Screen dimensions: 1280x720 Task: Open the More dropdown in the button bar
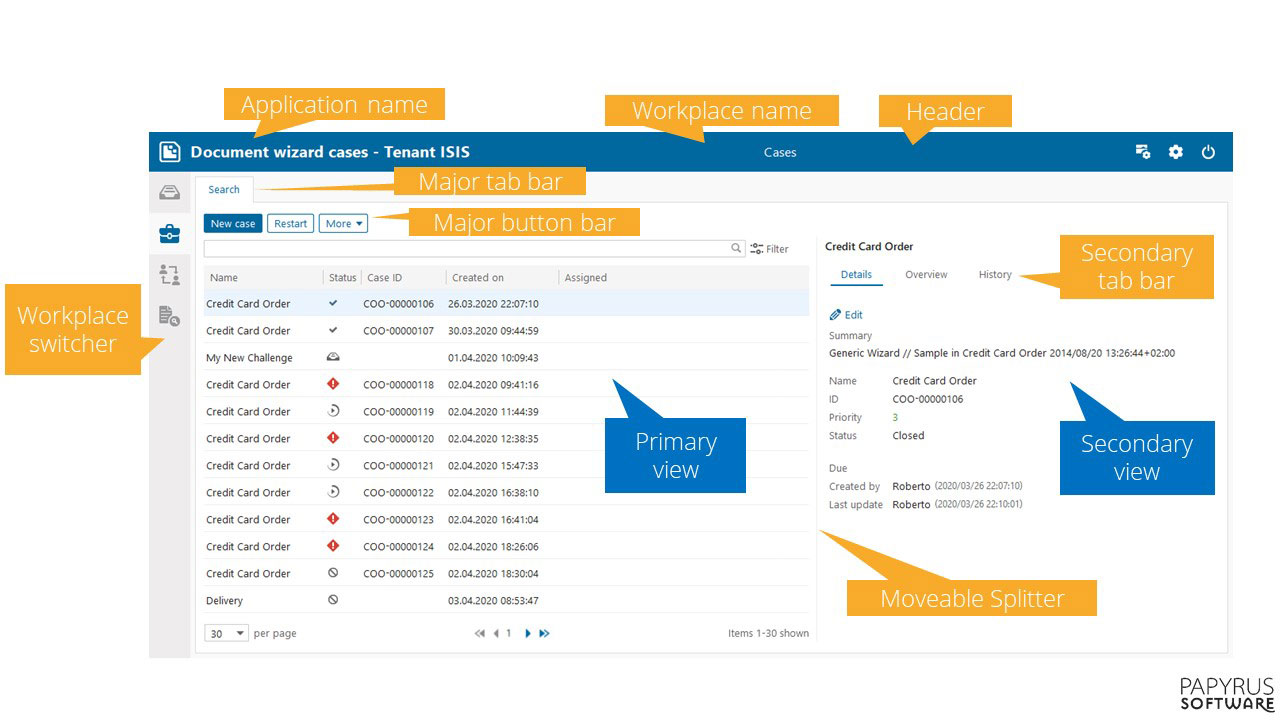pyautogui.click(x=342, y=223)
